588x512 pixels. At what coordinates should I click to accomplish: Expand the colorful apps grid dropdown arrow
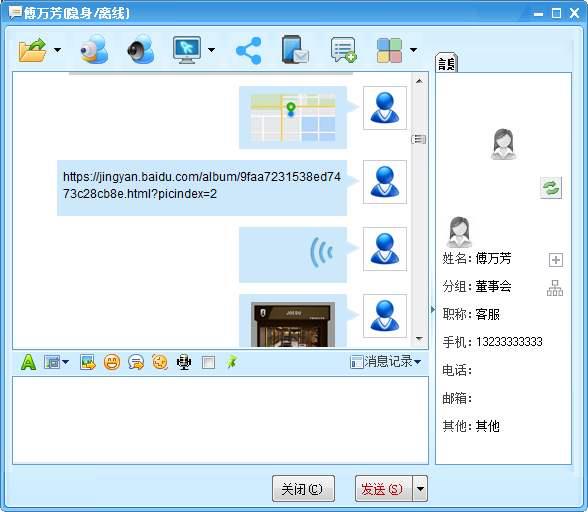click(413, 50)
